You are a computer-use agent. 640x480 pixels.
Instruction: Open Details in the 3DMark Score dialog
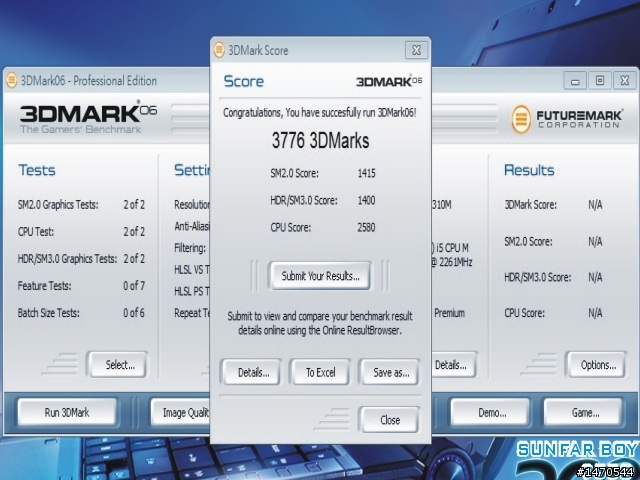point(251,372)
